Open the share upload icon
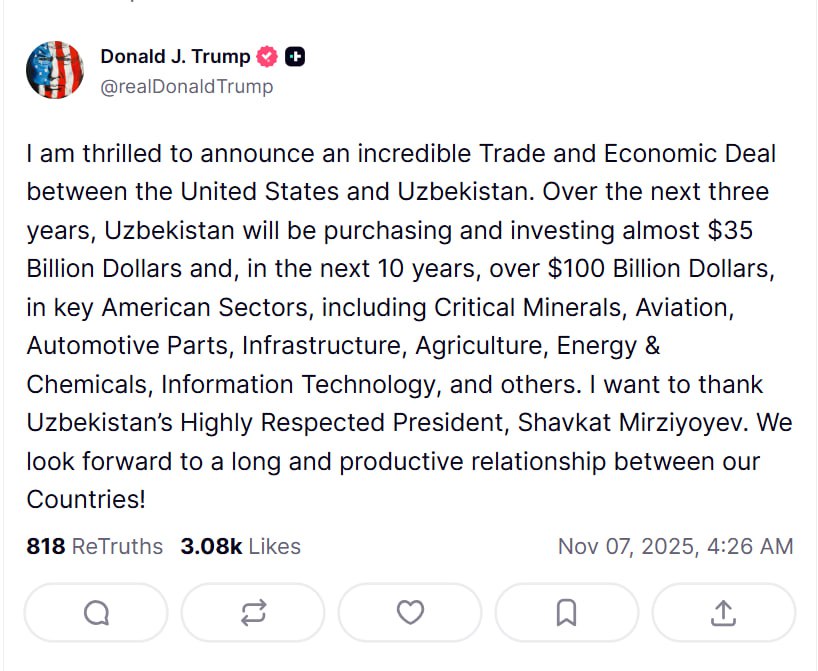Image resolution: width=818 pixels, height=671 pixels. coord(723,612)
